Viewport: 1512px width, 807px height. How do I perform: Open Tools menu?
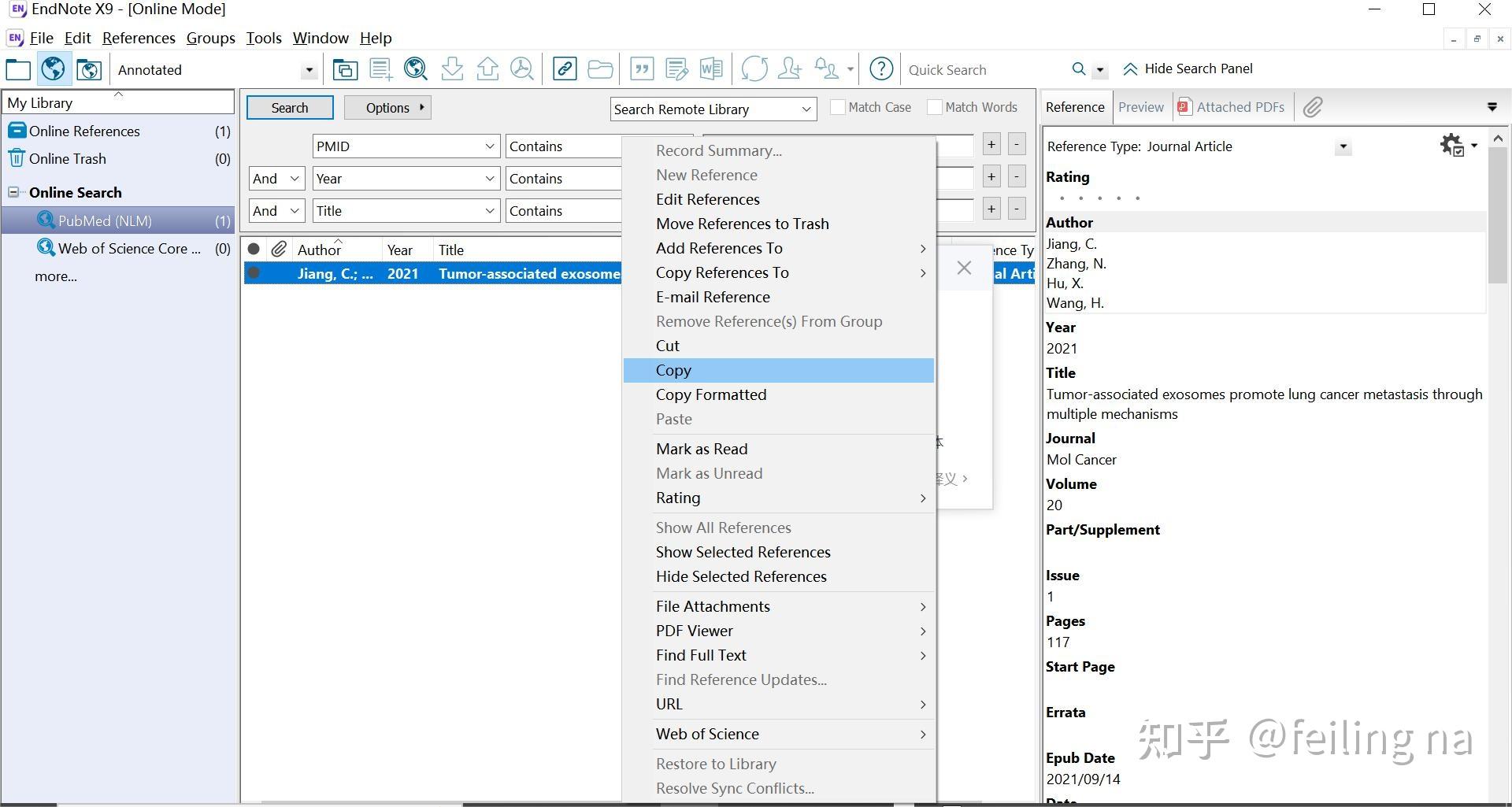264,38
